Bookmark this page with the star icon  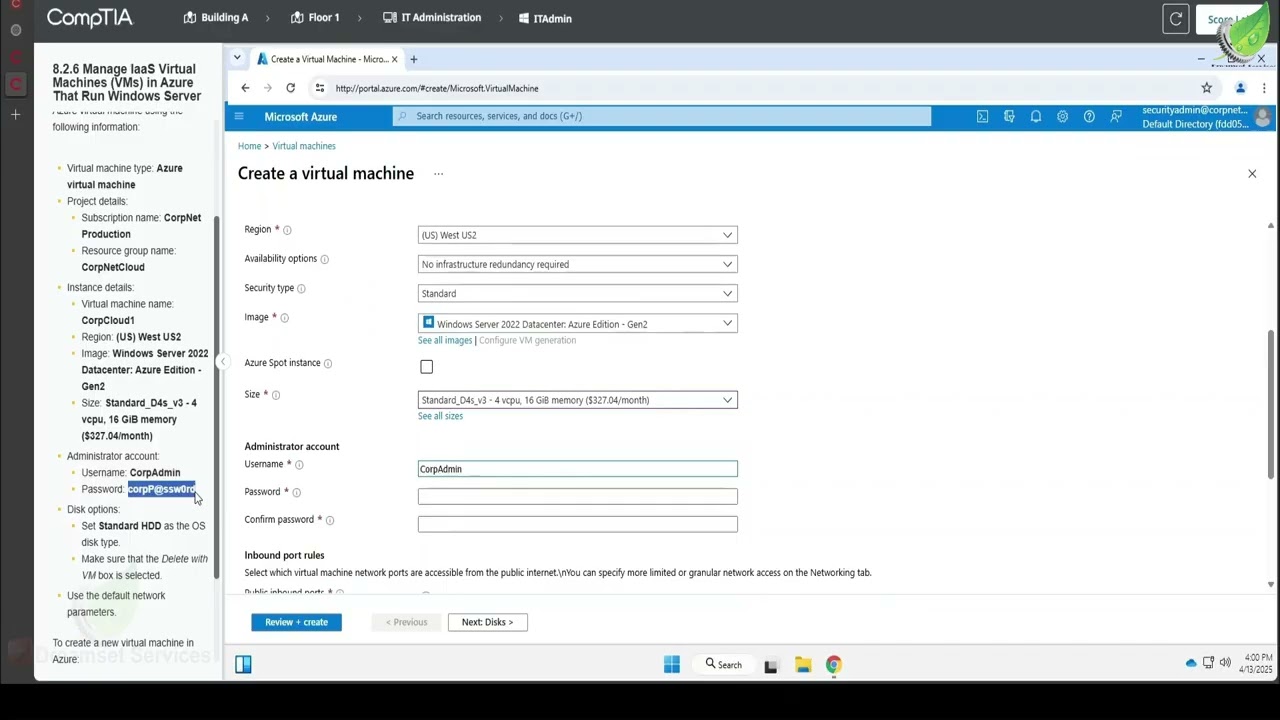[x=1207, y=88]
